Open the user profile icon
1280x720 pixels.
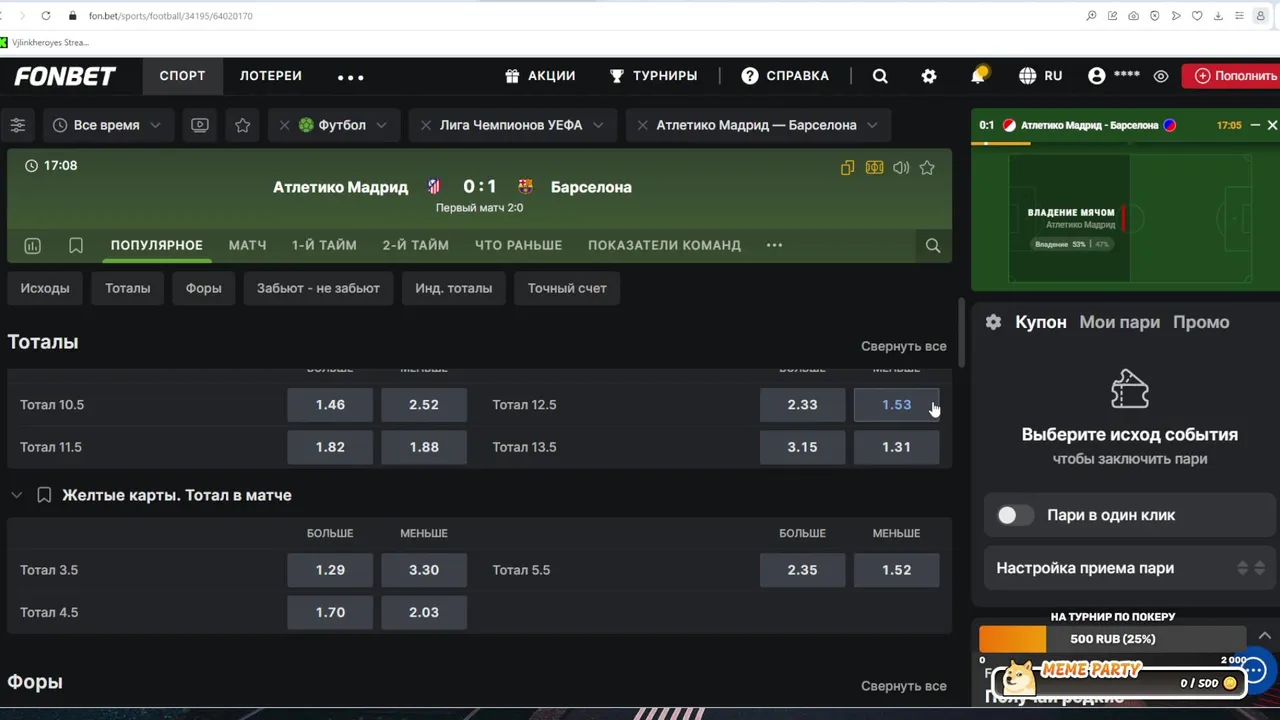[x=1097, y=76]
